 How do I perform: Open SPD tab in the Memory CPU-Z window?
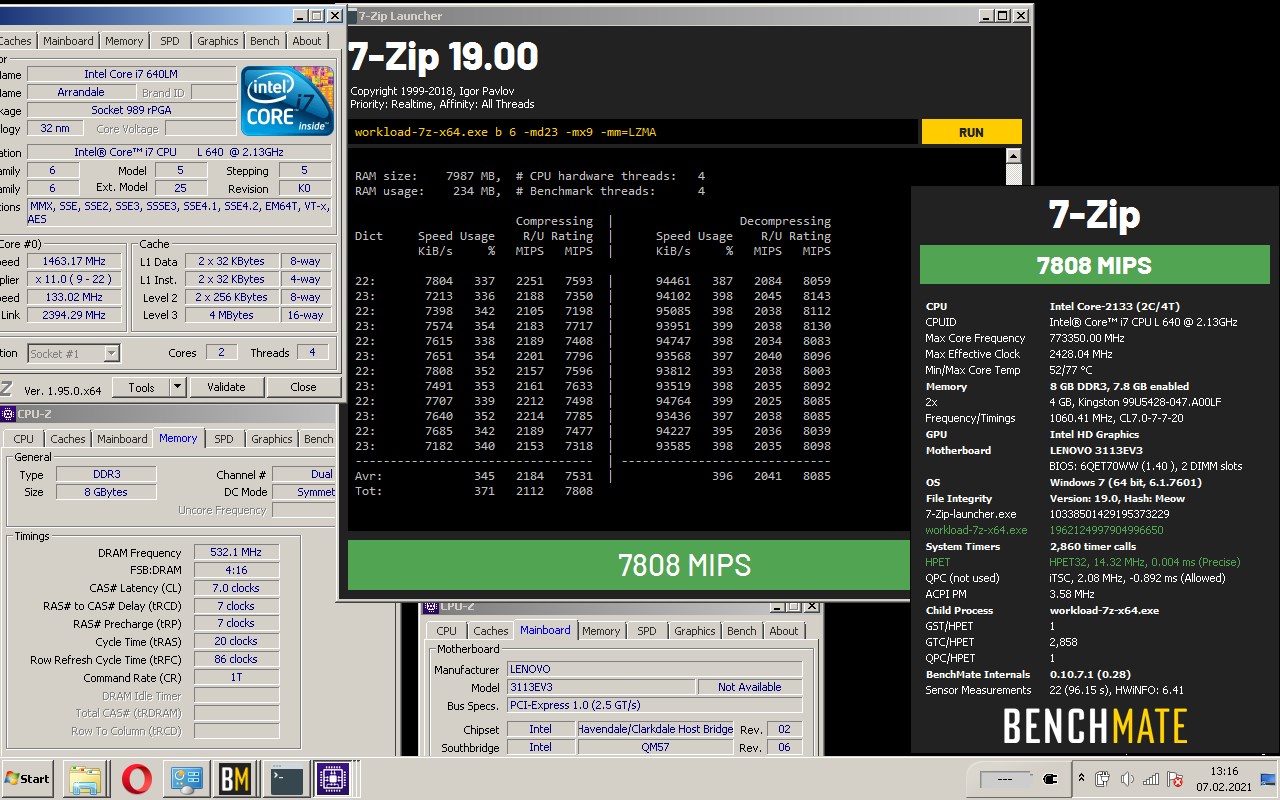[224, 439]
